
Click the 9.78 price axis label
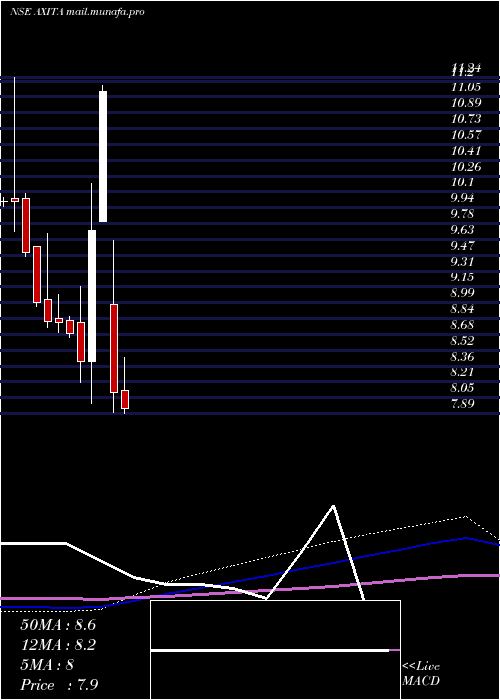pyautogui.click(x=462, y=214)
